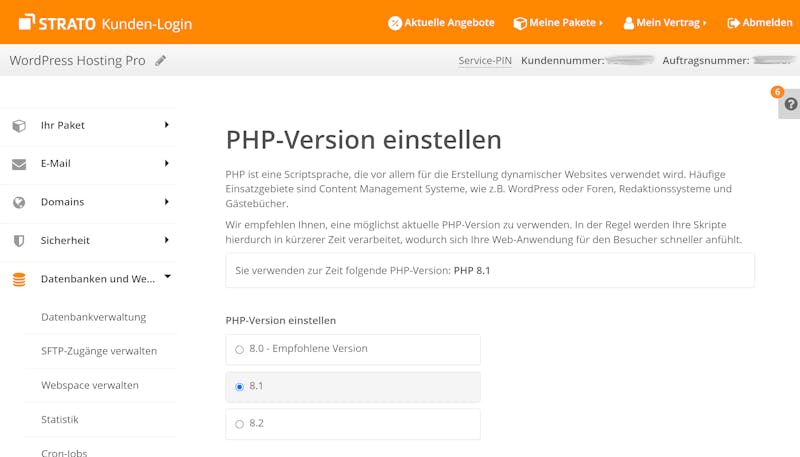The image size is (800, 457).
Task: Click the Sicherheit shield icon
Action: coord(19,241)
